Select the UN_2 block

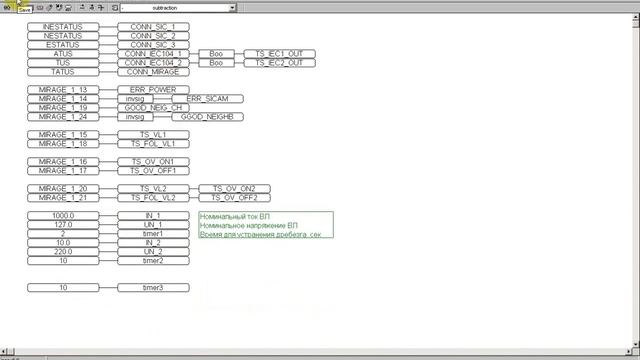click(153, 251)
